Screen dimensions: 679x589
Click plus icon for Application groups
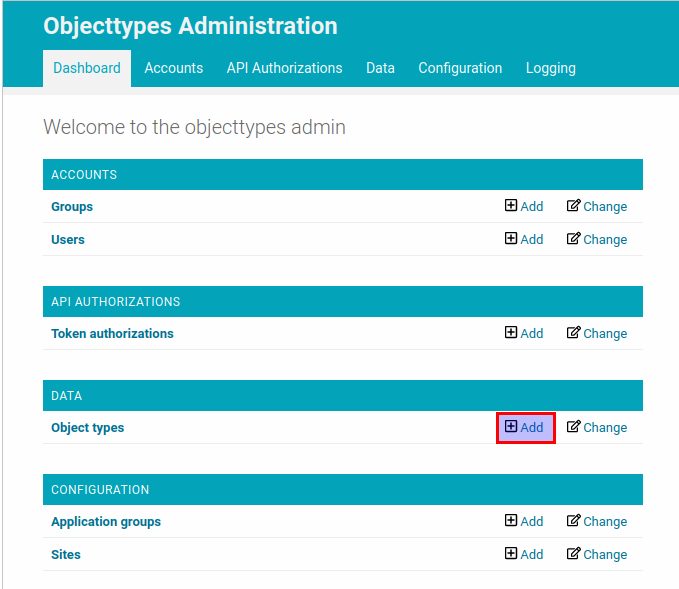(x=511, y=520)
